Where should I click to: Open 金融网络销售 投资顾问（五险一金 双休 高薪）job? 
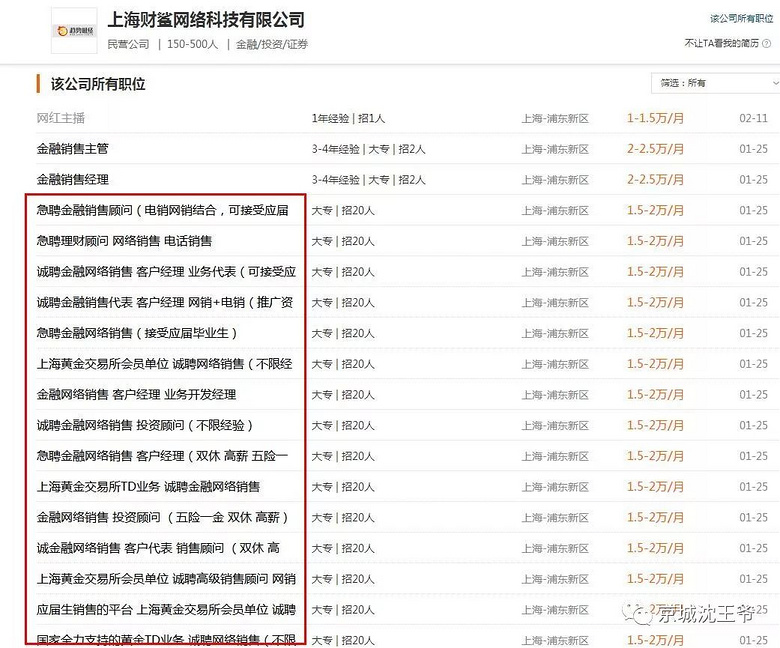[x=162, y=518]
